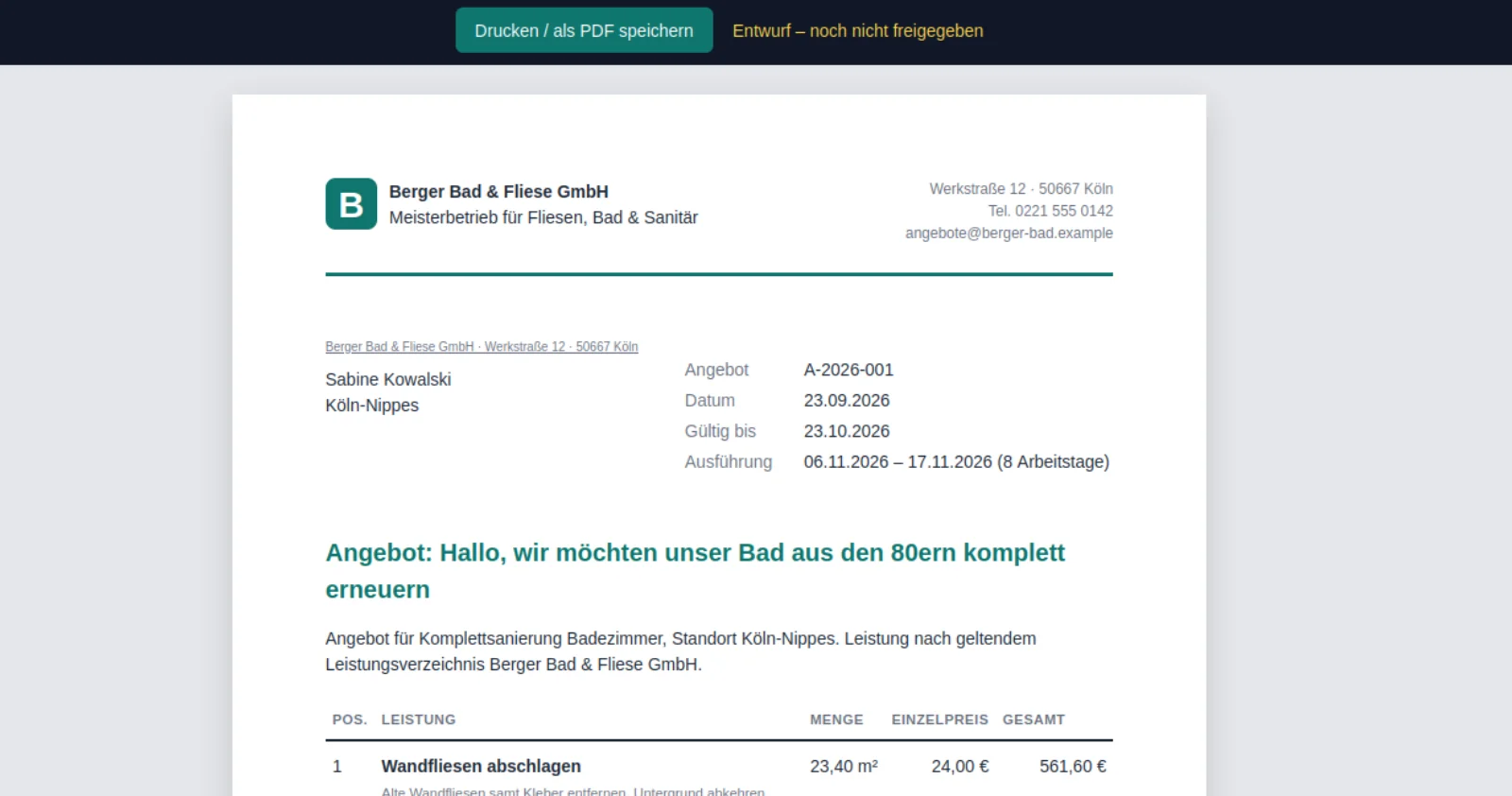Image resolution: width=1512 pixels, height=796 pixels.
Task: Click the line total 561,60 €
Action: [x=1073, y=767]
